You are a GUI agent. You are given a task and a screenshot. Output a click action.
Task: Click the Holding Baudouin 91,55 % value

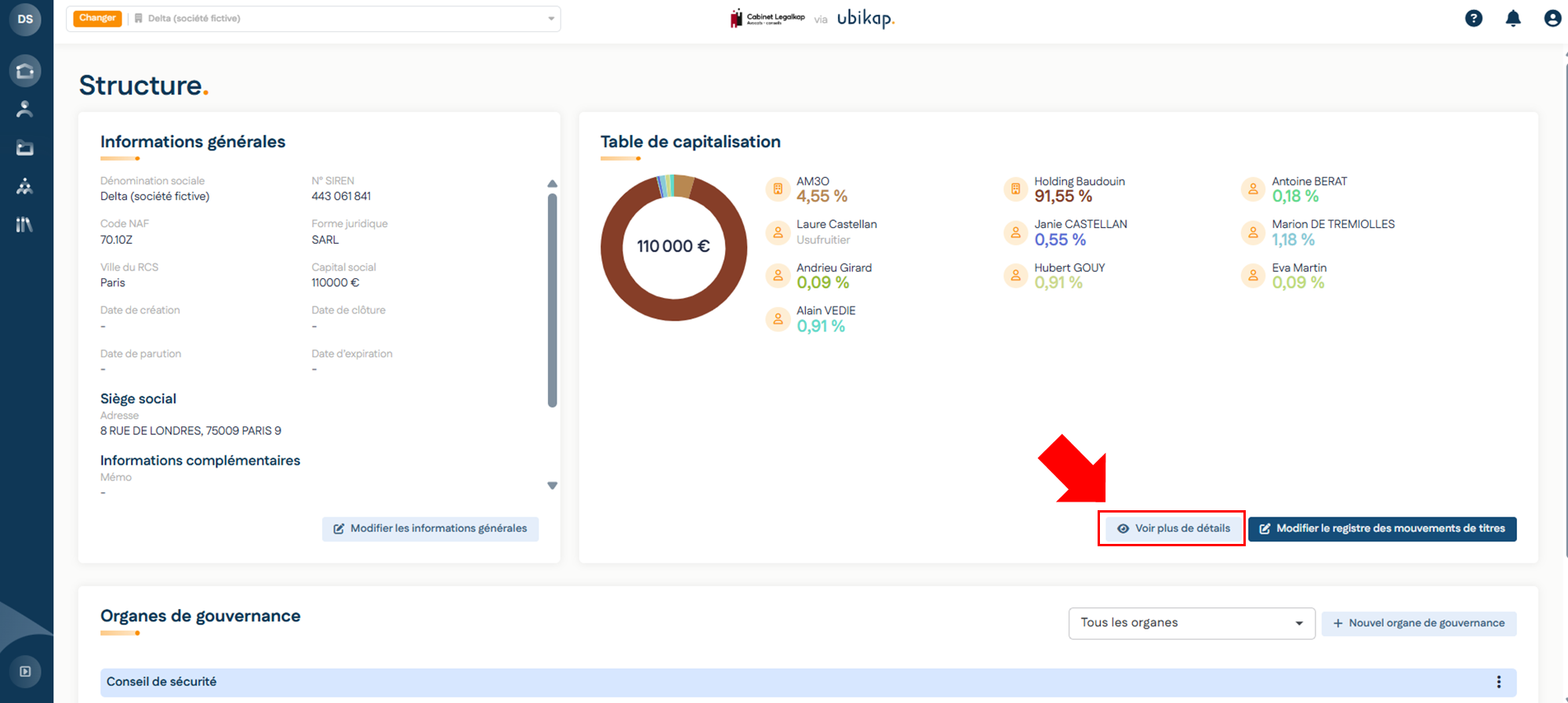(x=1063, y=197)
